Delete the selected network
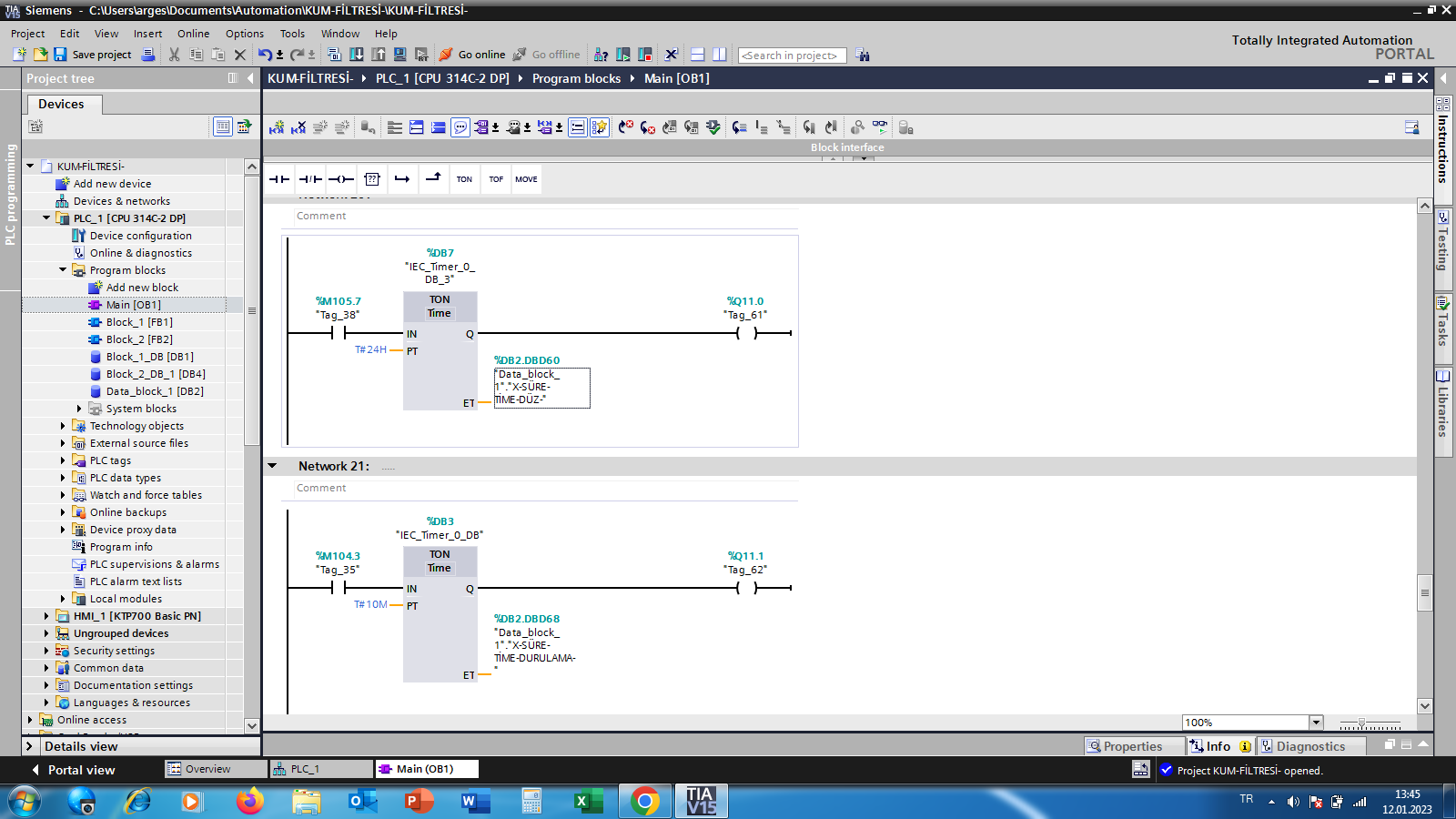 click(298, 127)
